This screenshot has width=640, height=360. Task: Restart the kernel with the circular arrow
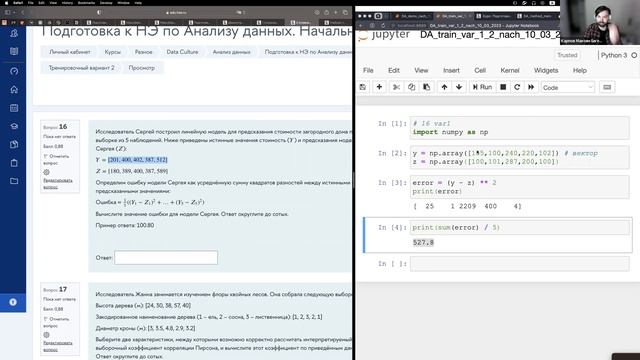pyautogui.click(x=517, y=87)
